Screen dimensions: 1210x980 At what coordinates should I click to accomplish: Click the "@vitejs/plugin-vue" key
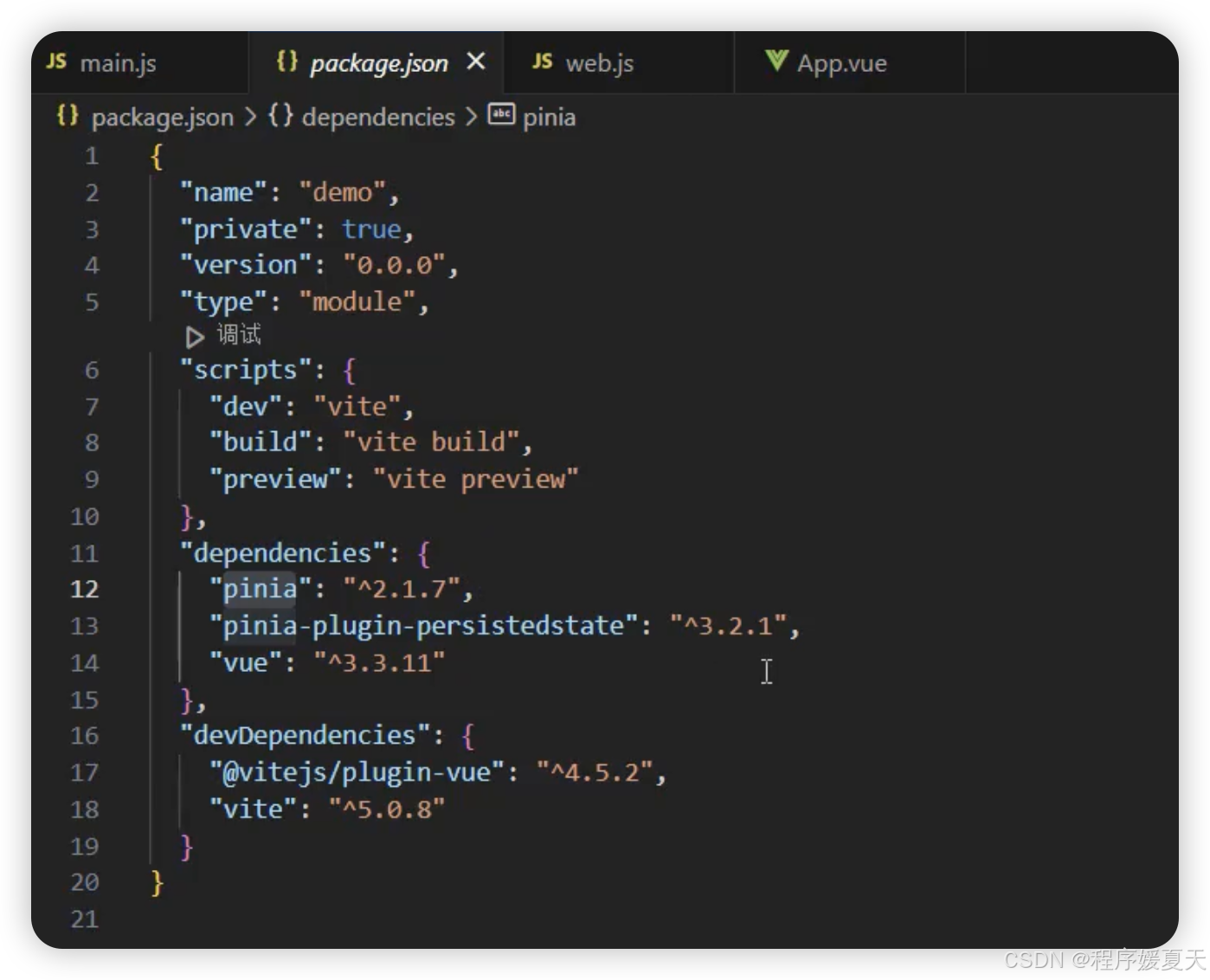pyautogui.click(x=357, y=772)
